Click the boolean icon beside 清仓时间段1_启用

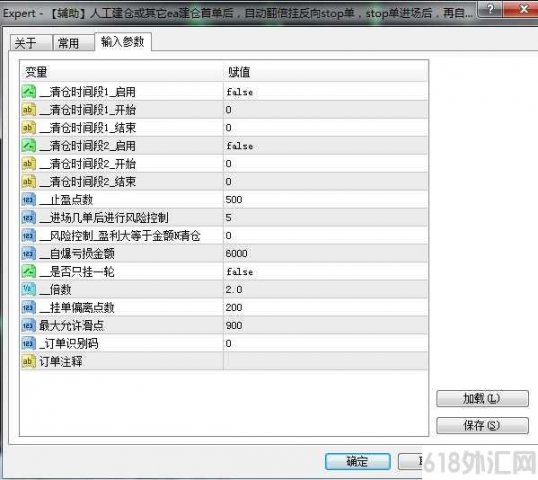(28, 92)
